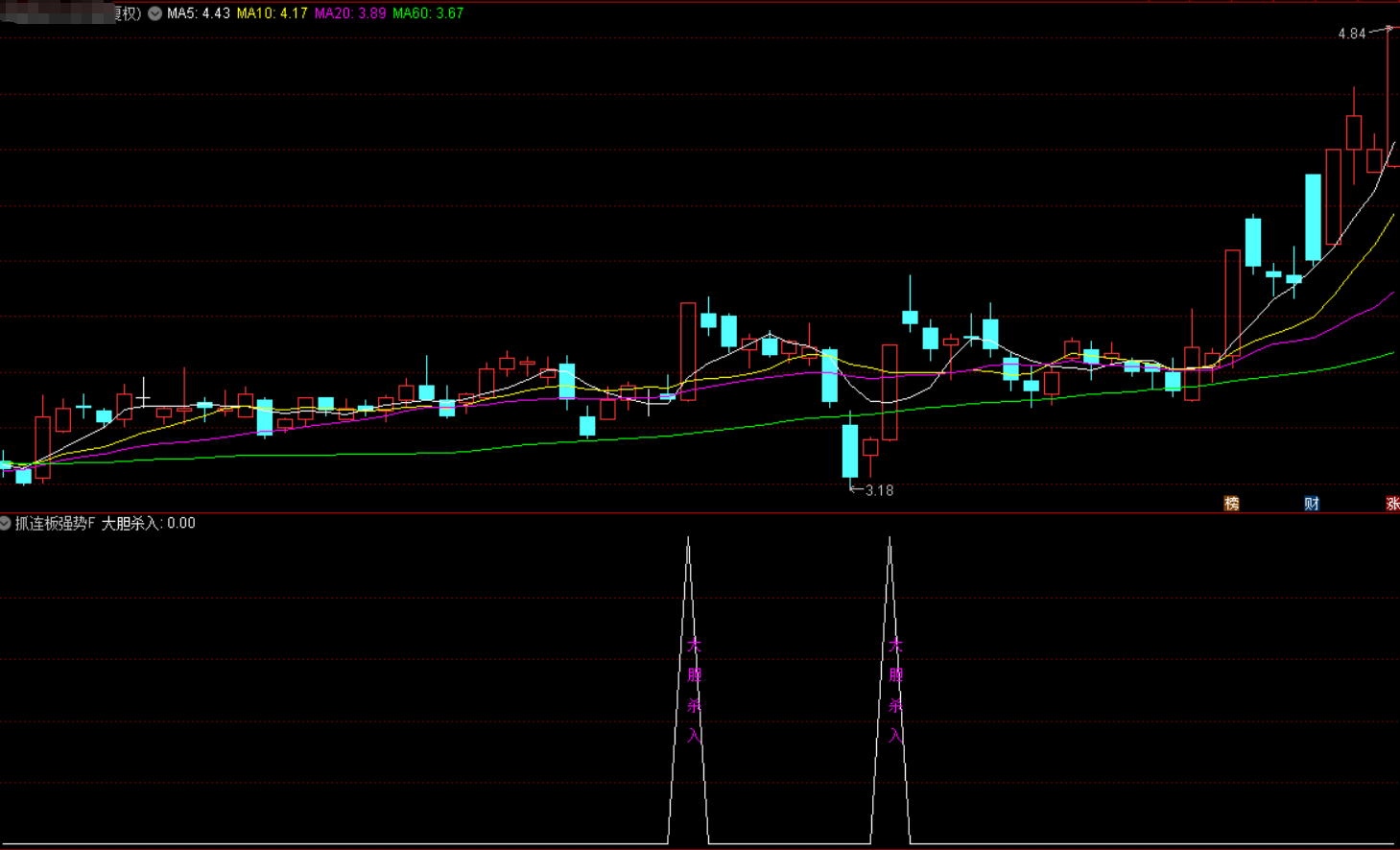Select the MA5: 4.43 label
This screenshot has width=1400, height=850.
tap(199, 13)
